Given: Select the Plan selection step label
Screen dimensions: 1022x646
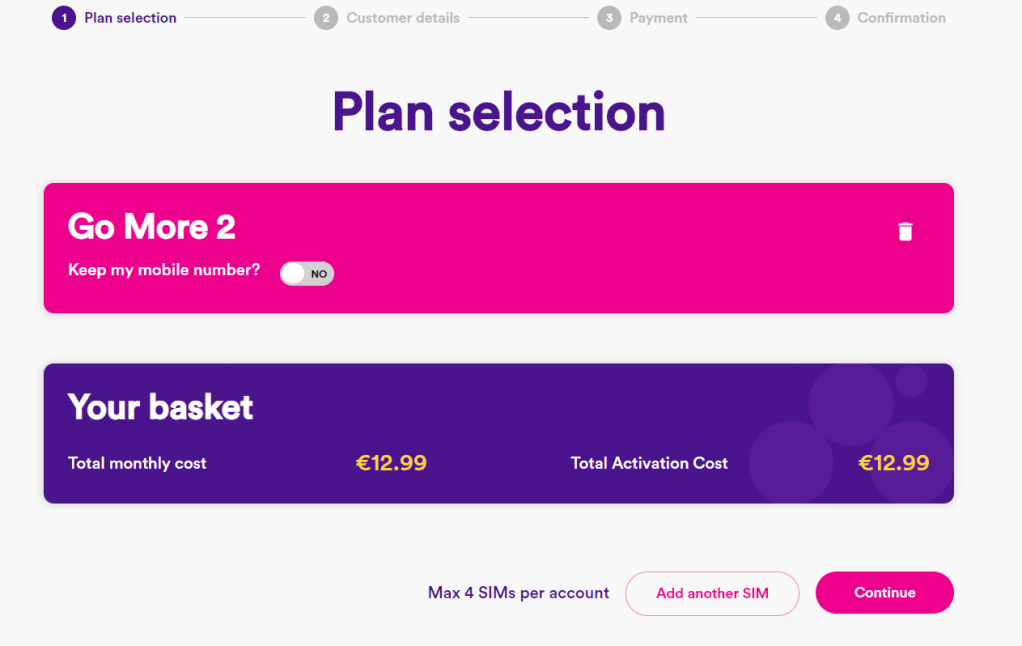Looking at the screenshot, I should [130, 18].
